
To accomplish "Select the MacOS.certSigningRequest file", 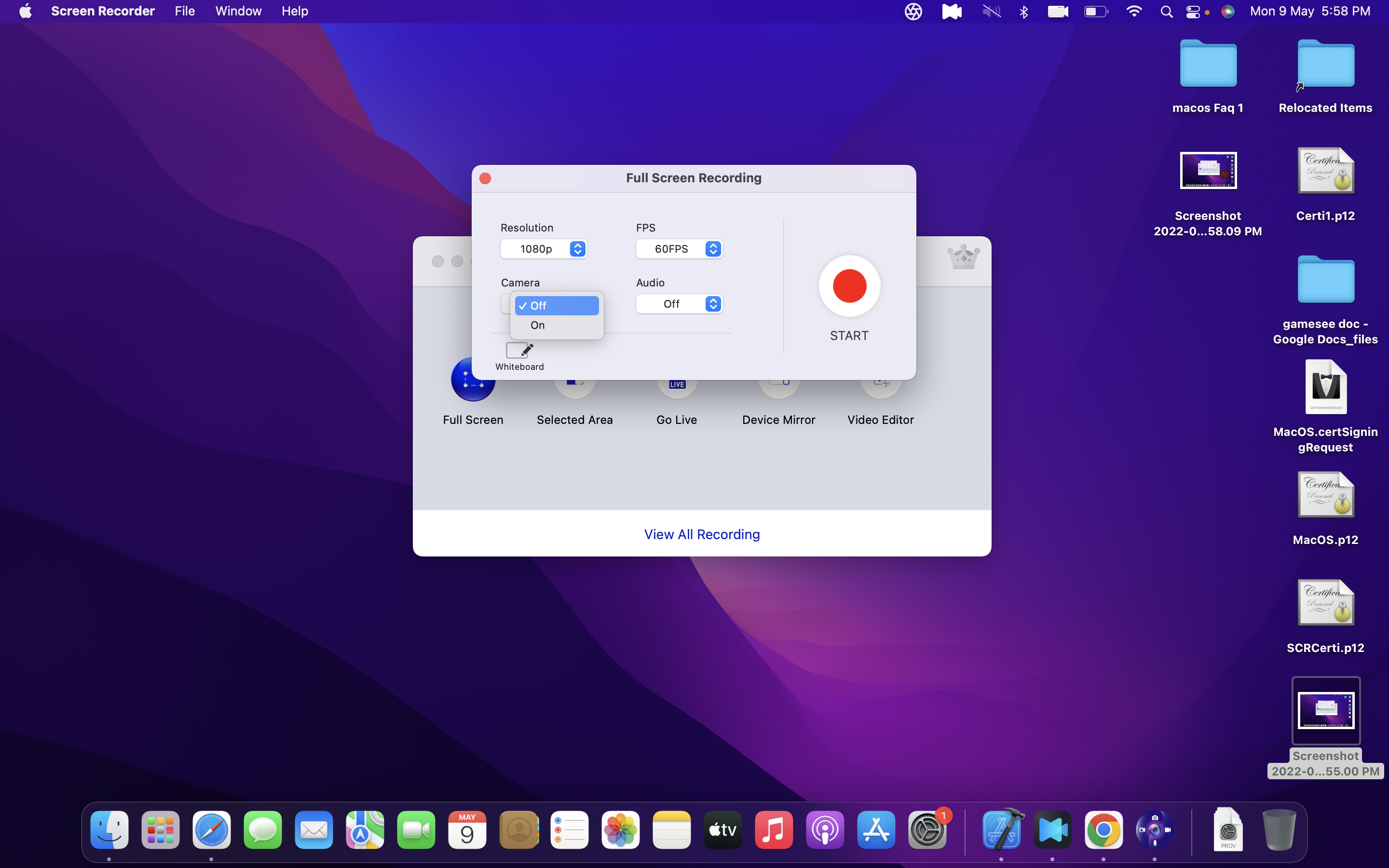I will pos(1326,387).
